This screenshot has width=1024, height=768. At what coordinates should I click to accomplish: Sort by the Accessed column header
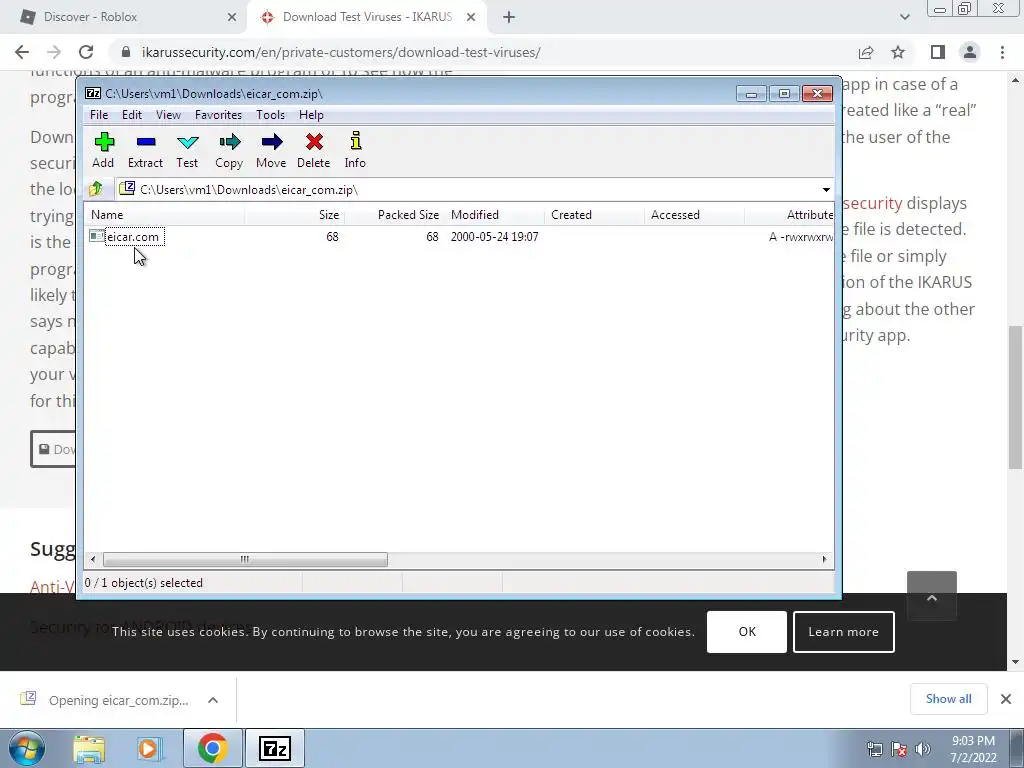[x=694, y=215]
